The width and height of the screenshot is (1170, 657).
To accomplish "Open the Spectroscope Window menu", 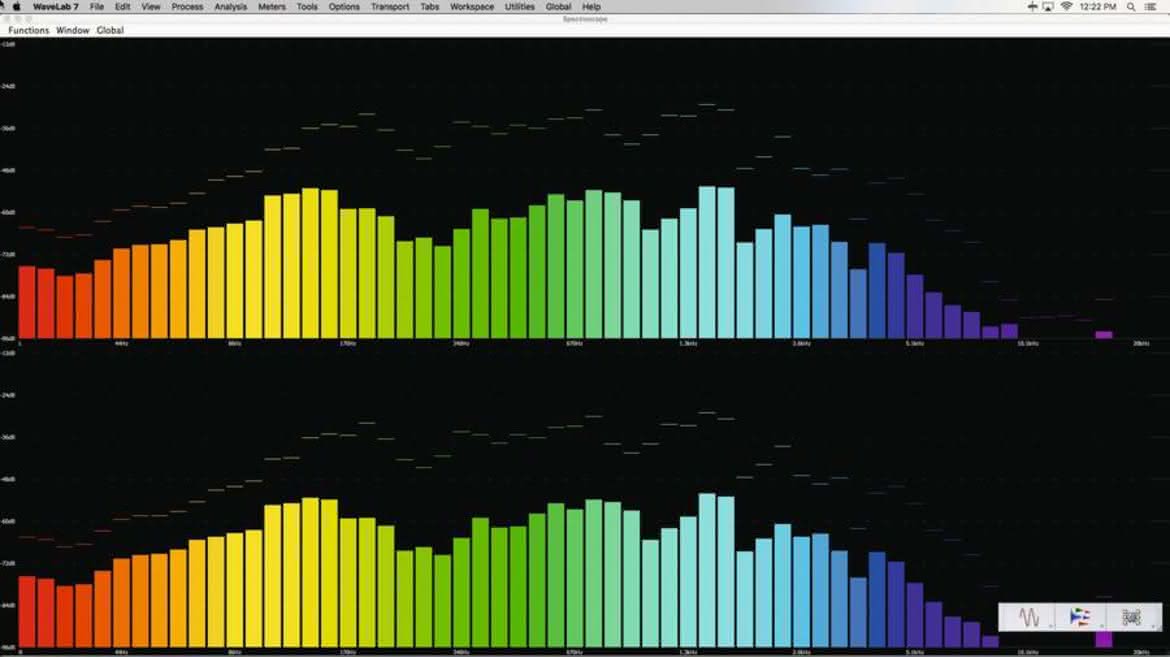I will [x=72, y=31].
